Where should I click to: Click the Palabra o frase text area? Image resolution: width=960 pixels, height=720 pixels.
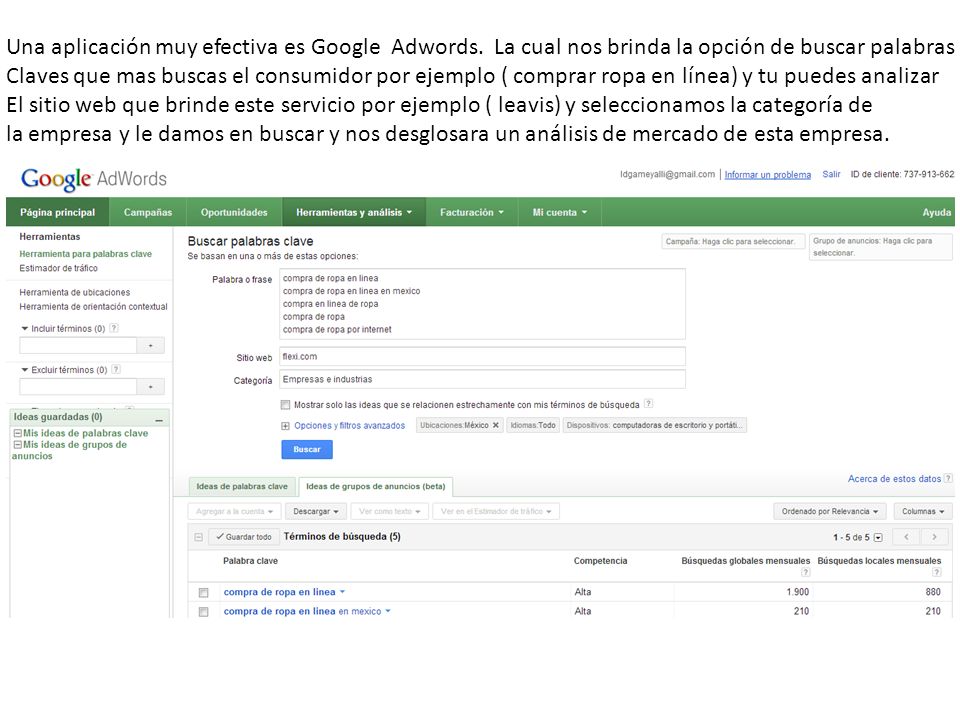pos(482,304)
